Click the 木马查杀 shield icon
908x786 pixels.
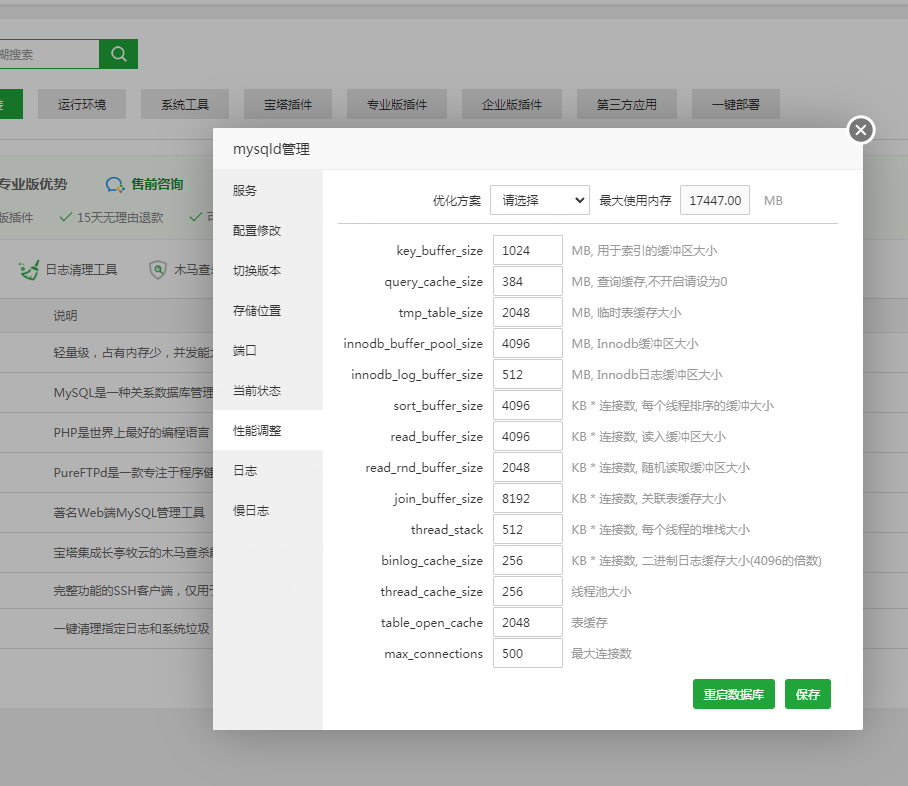(x=158, y=270)
